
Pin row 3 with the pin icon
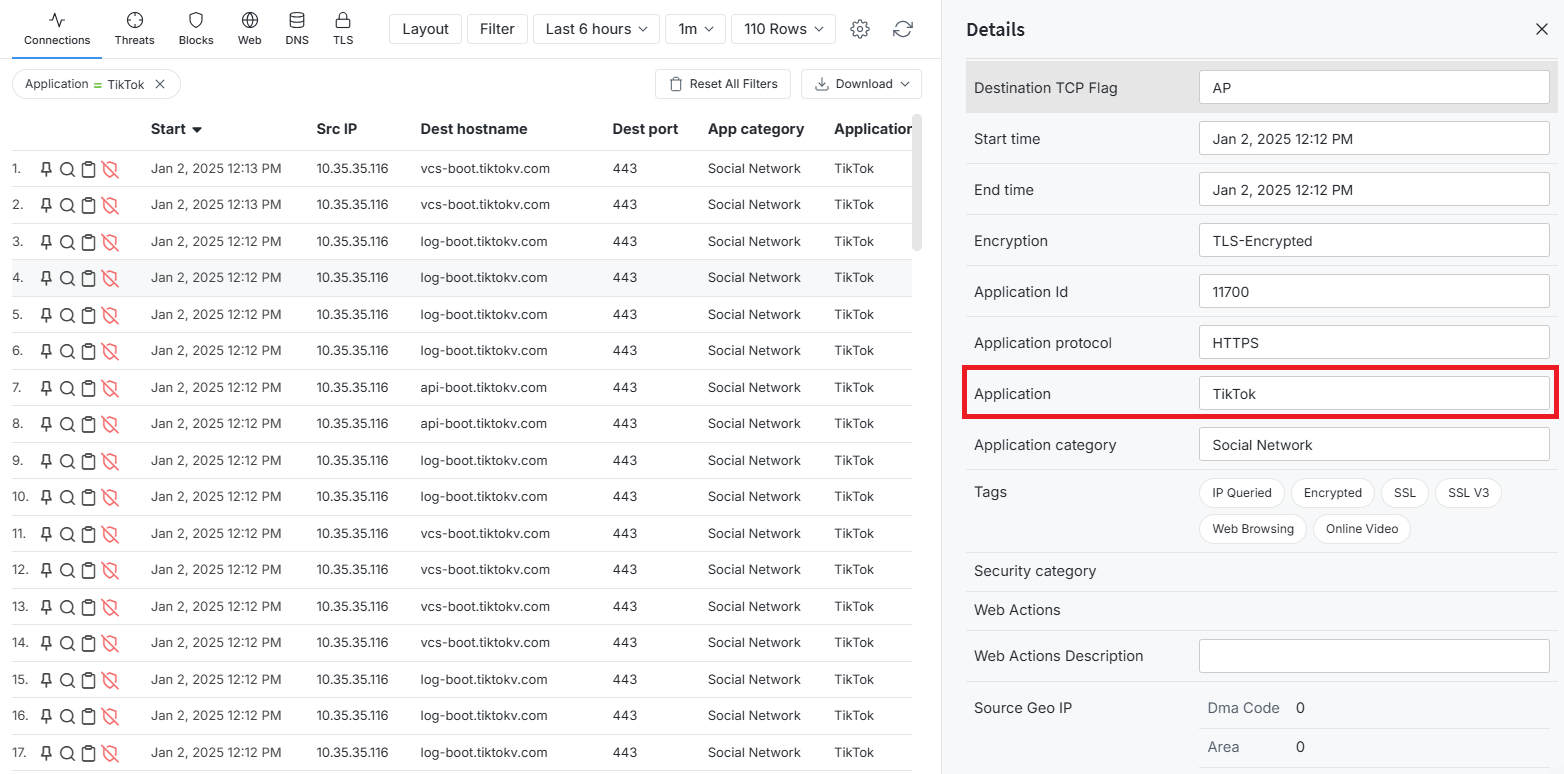coord(46,242)
